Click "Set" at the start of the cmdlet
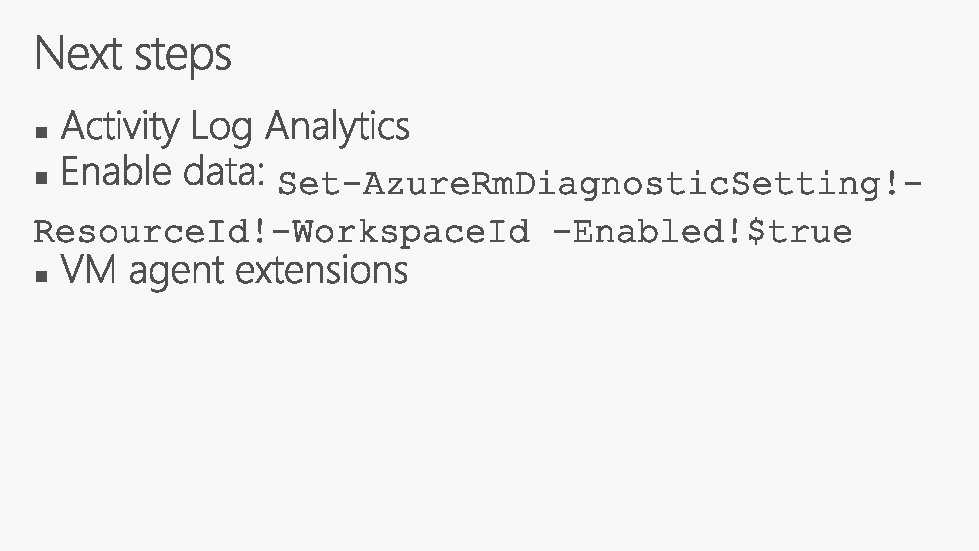The image size is (979, 551). coord(307,184)
